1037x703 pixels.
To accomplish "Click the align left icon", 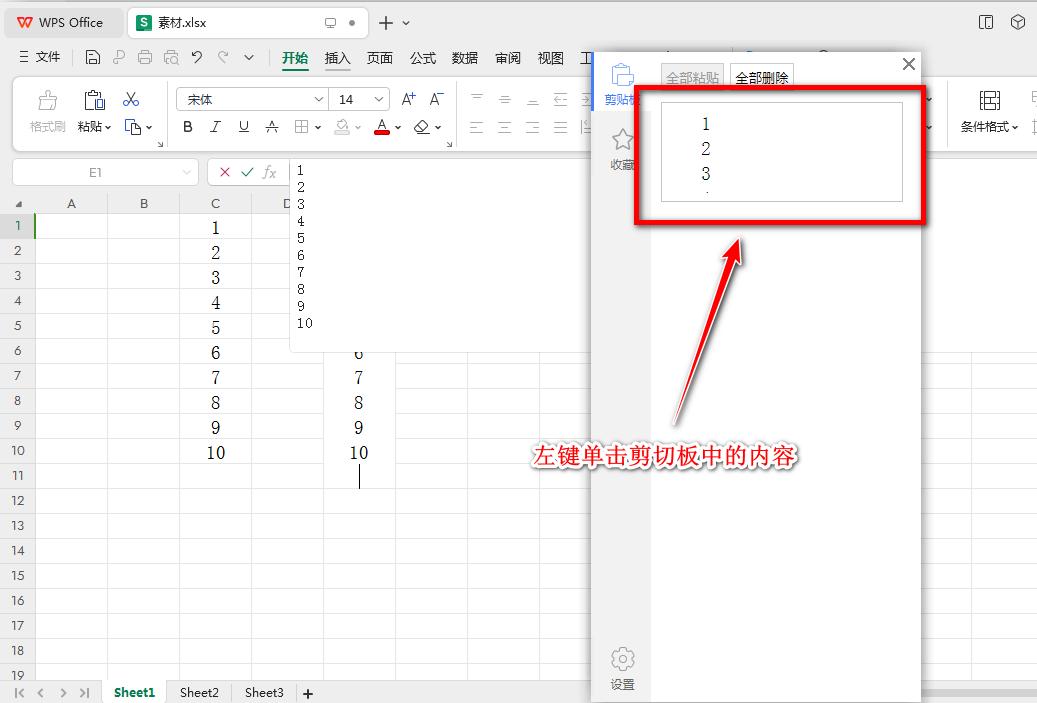I will tap(477, 127).
